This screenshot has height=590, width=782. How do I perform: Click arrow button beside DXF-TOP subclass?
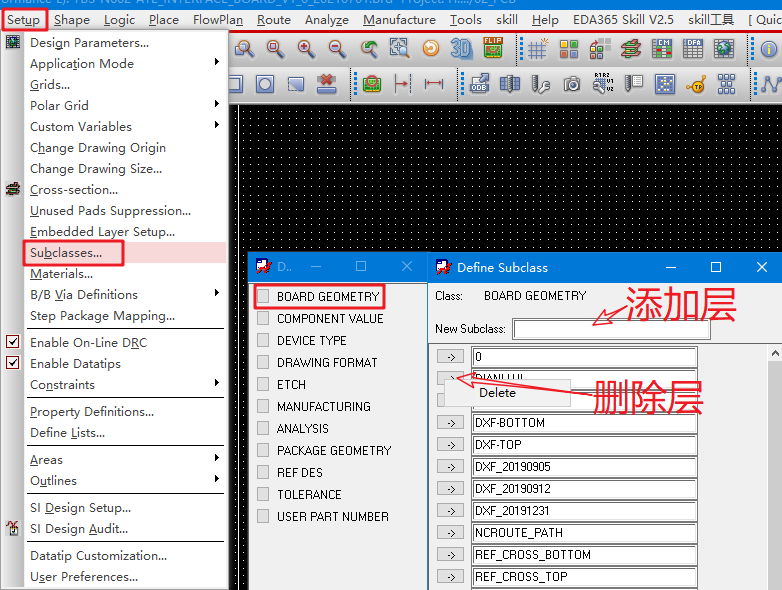[x=450, y=445]
